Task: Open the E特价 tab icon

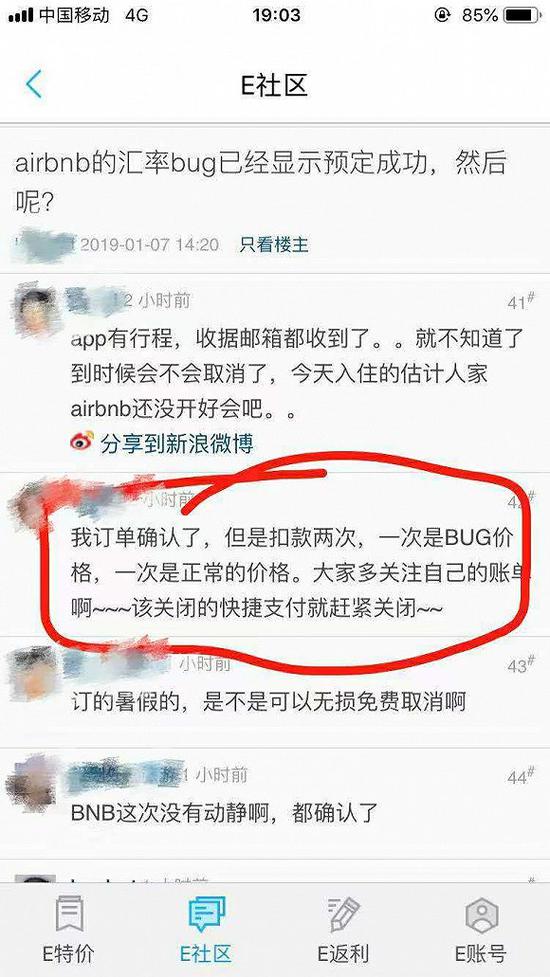Action: [x=69, y=914]
